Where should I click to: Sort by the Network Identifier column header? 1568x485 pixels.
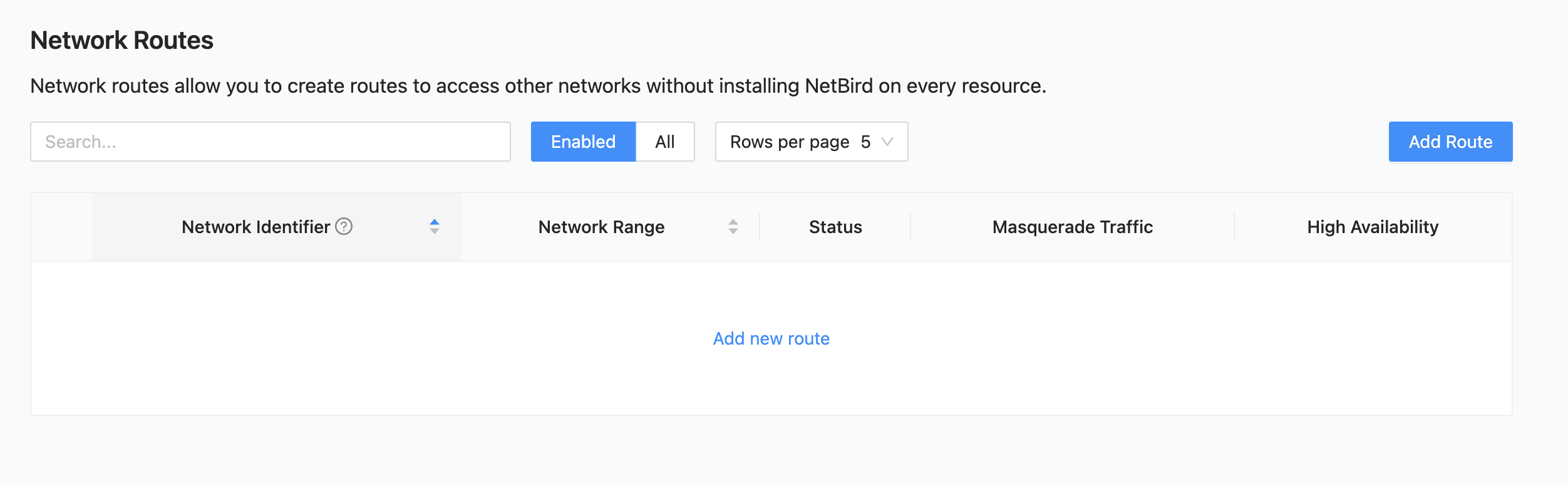pyautogui.click(x=255, y=227)
